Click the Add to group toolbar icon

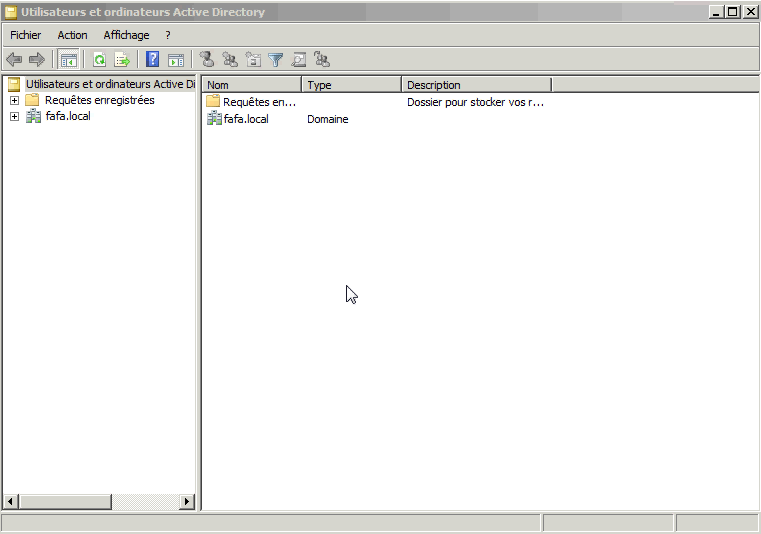[x=322, y=59]
